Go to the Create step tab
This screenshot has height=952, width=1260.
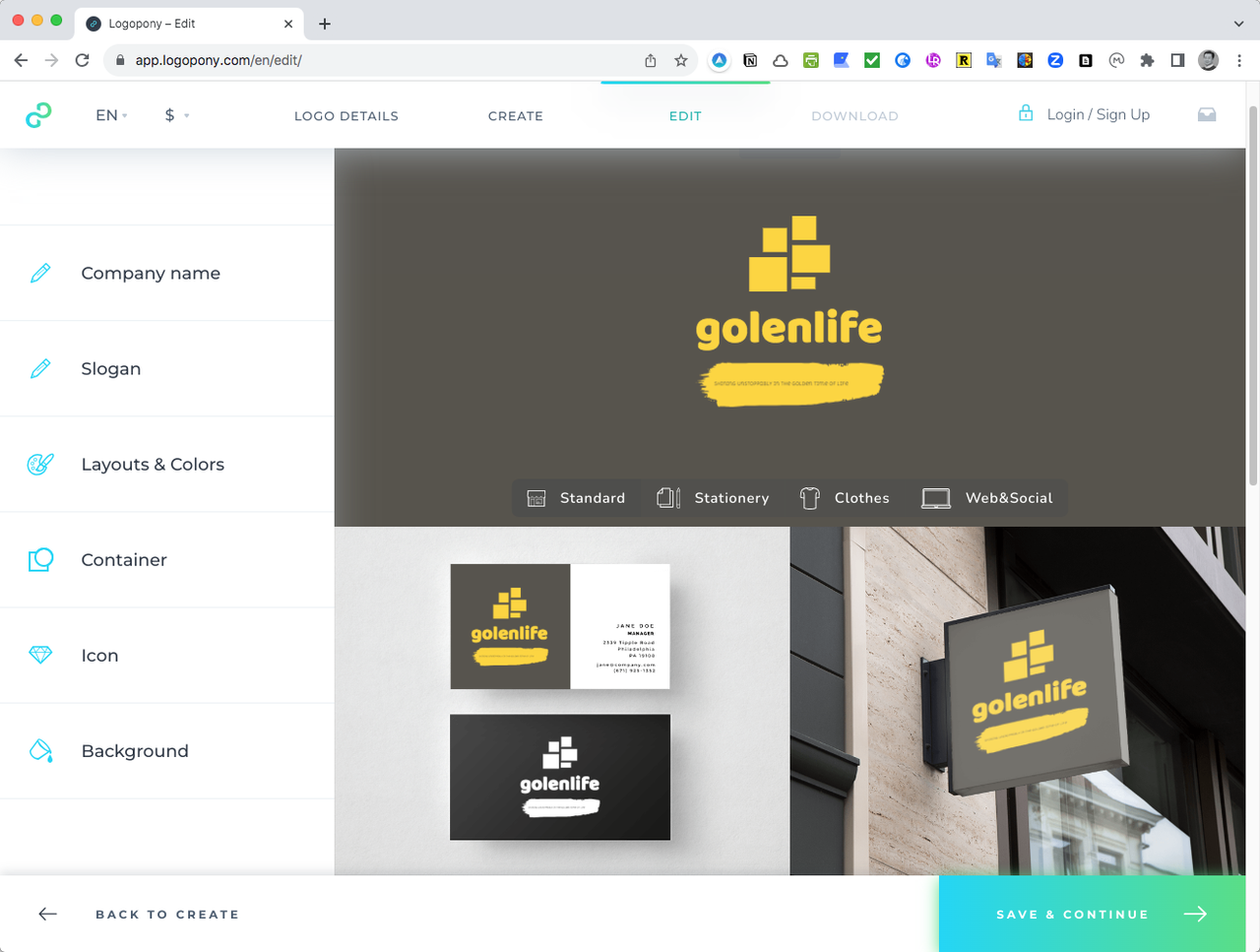pos(516,116)
